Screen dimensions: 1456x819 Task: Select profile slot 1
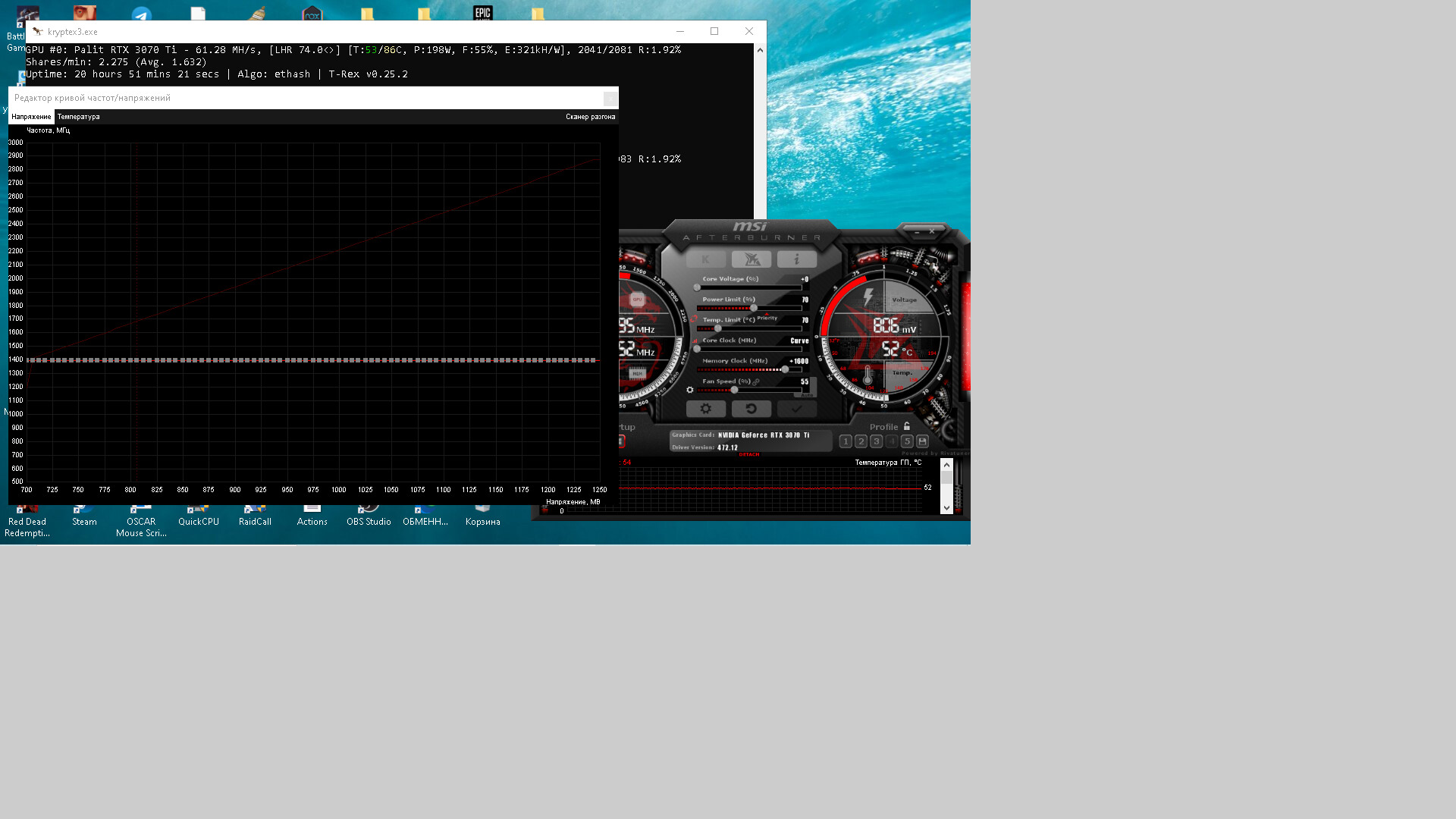coord(846,441)
